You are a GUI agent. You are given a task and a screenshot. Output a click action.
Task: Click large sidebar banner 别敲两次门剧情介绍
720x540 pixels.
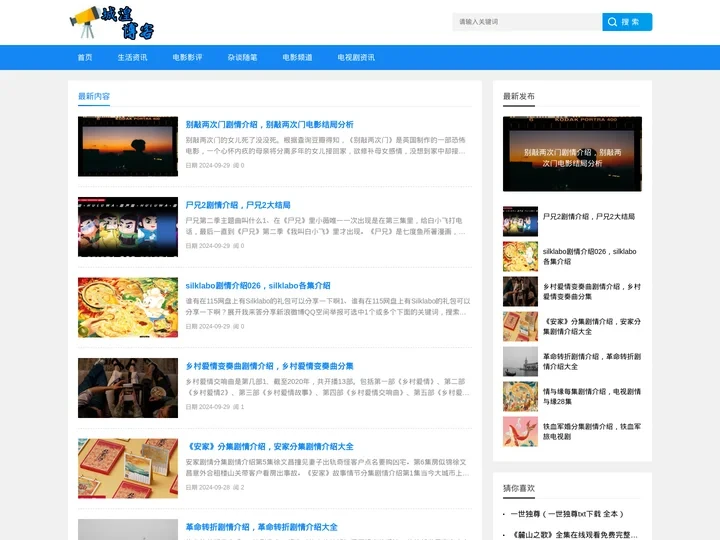[x=572, y=154]
